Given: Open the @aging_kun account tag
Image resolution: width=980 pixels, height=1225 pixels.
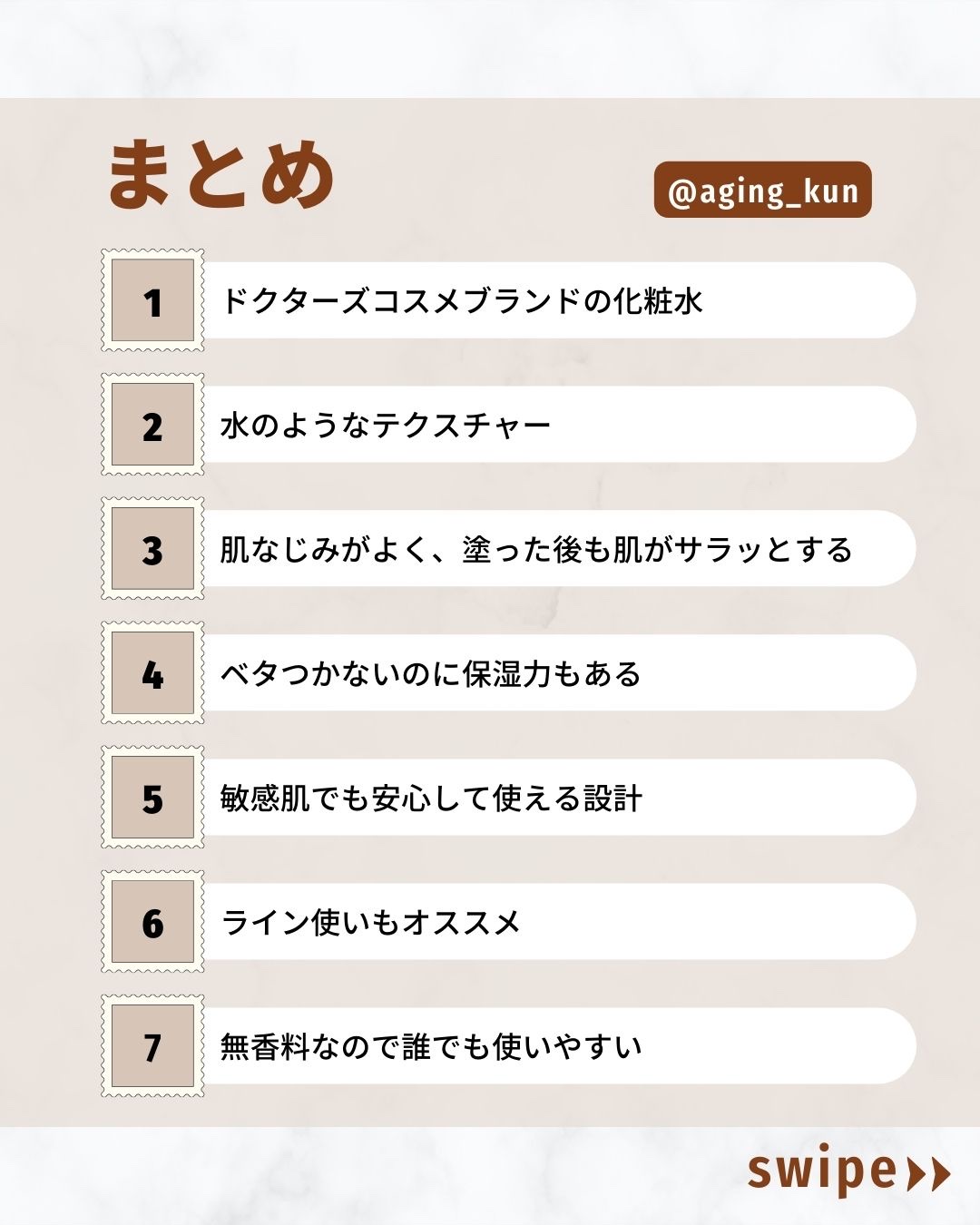Looking at the screenshot, I should 762,191.
